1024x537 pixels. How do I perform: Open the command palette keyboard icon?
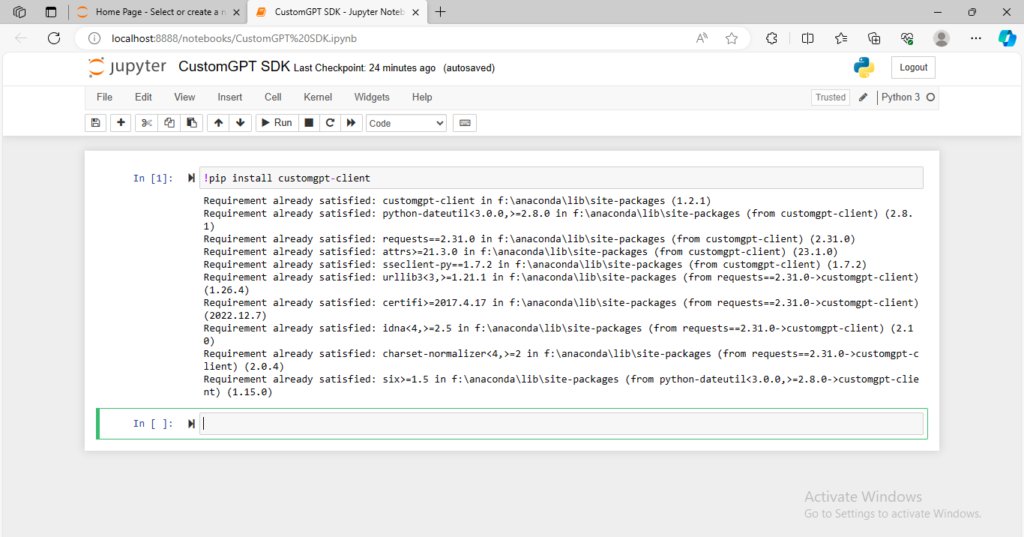pyautogui.click(x=463, y=123)
